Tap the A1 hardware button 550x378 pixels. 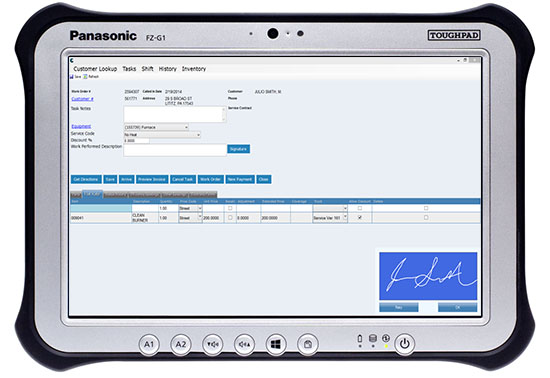tap(149, 344)
